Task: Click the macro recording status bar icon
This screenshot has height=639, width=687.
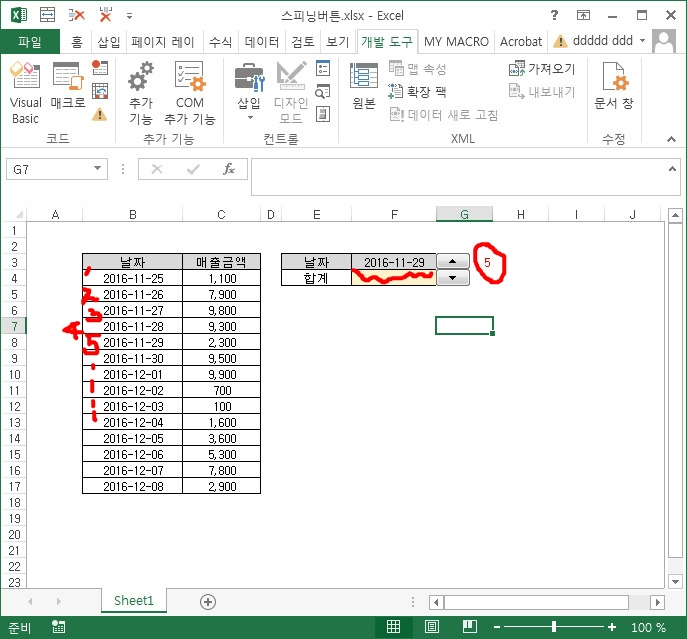Action: click(59, 627)
